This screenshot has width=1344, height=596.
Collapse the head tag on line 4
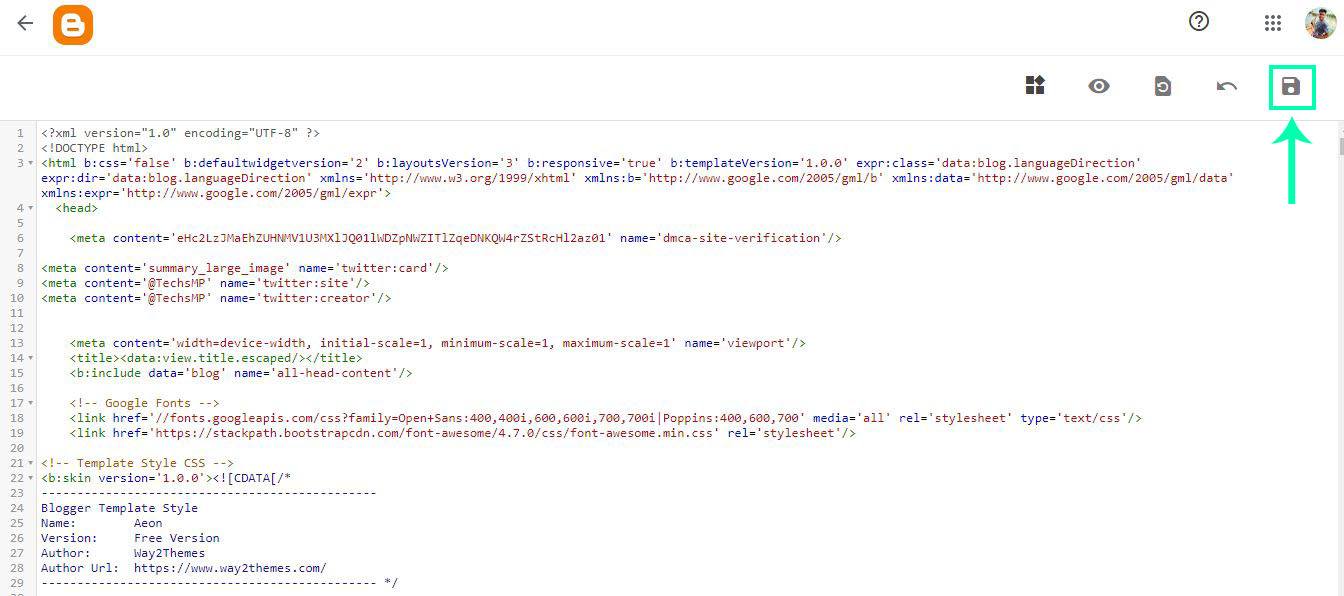31,208
